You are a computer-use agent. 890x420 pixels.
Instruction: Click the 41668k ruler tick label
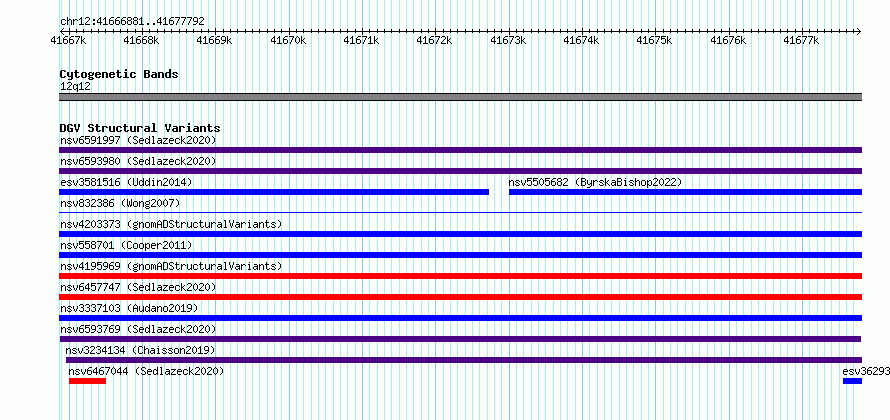[x=141, y=40]
